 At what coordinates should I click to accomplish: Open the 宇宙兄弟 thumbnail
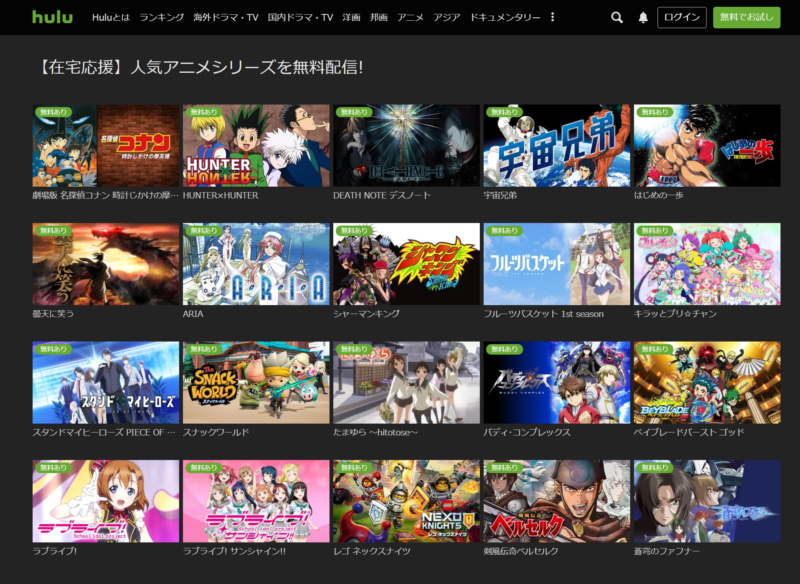click(x=557, y=145)
